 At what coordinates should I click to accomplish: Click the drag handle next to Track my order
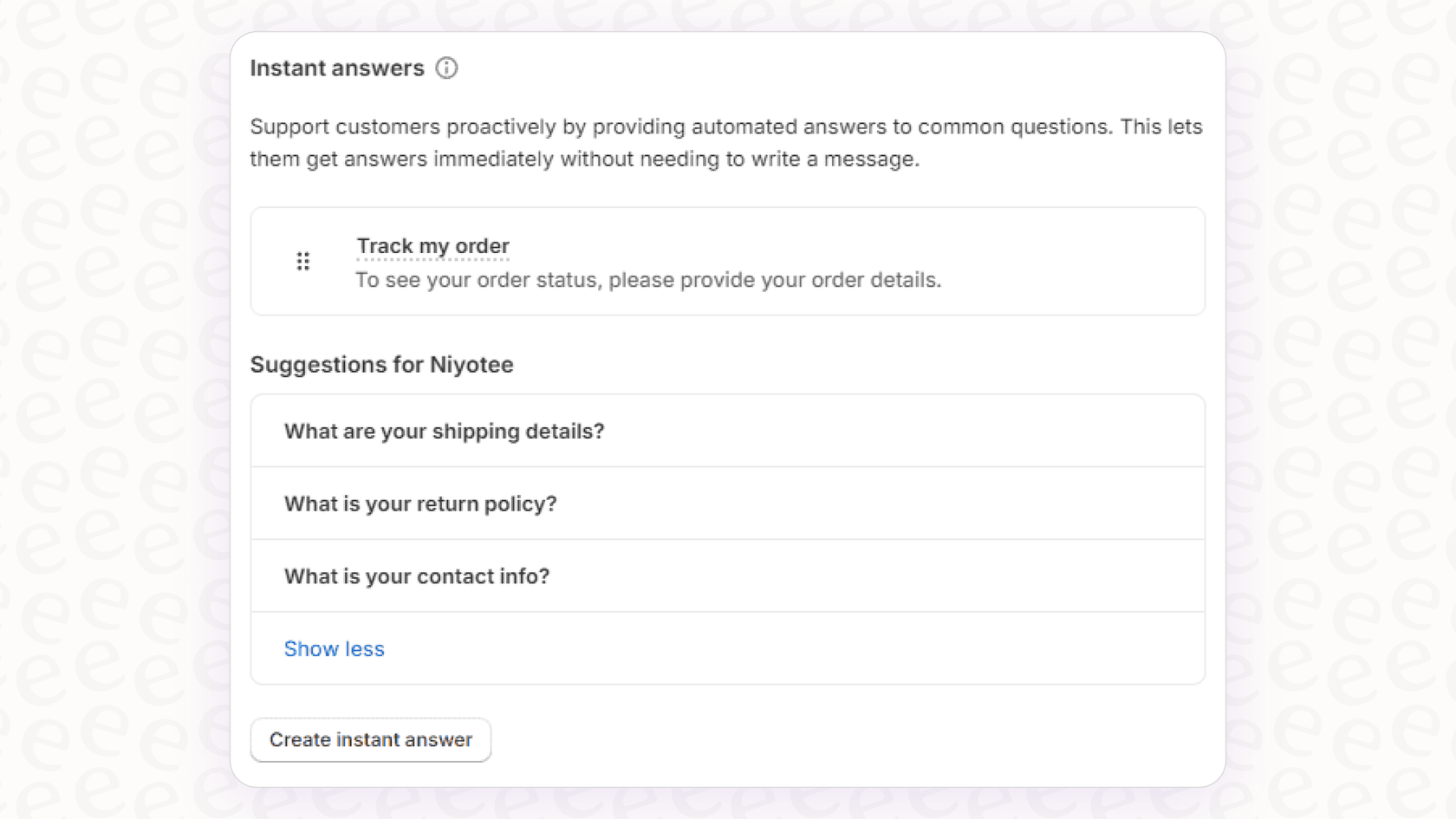[x=302, y=261]
